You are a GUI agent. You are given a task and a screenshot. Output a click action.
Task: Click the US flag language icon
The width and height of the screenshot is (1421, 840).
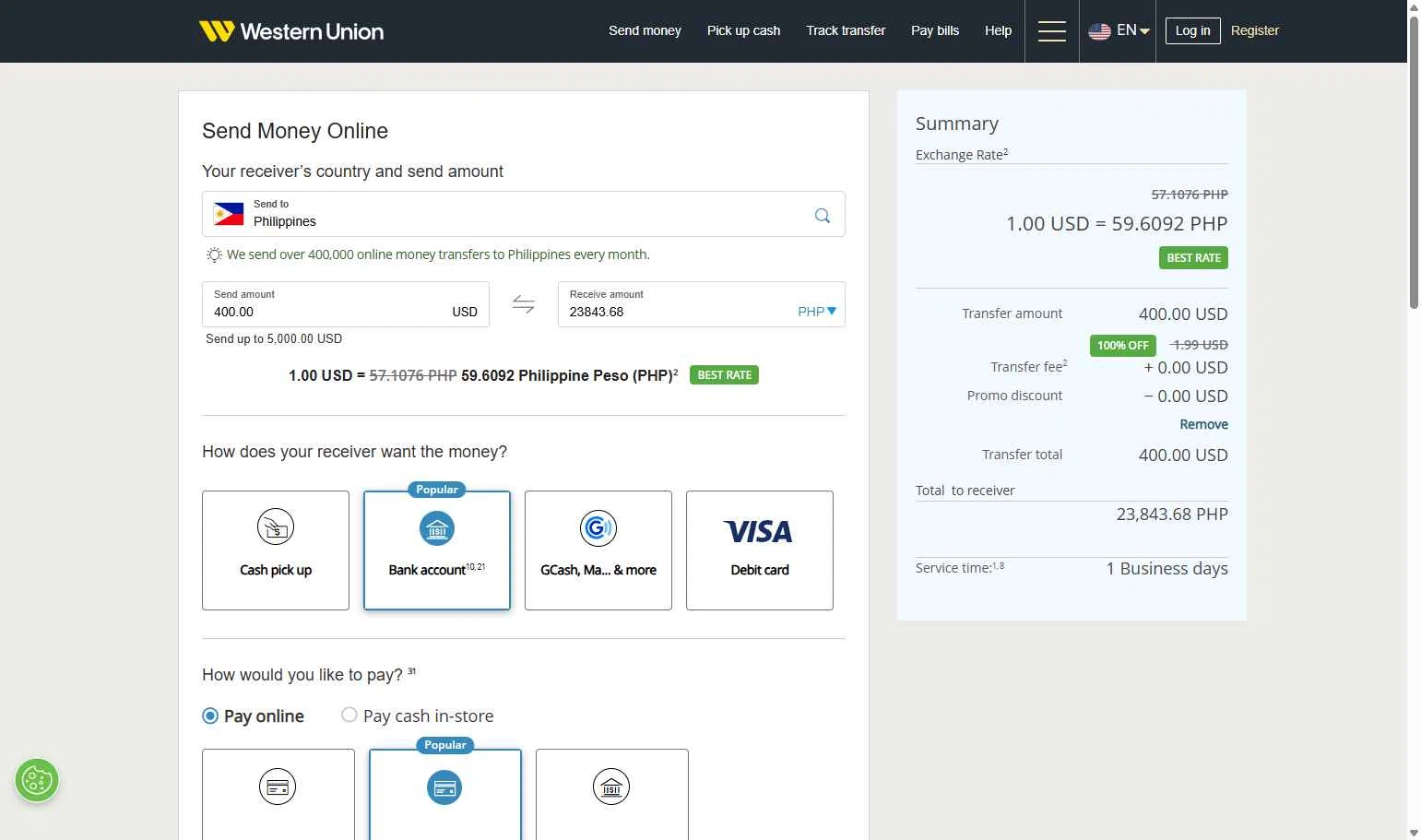point(1099,31)
